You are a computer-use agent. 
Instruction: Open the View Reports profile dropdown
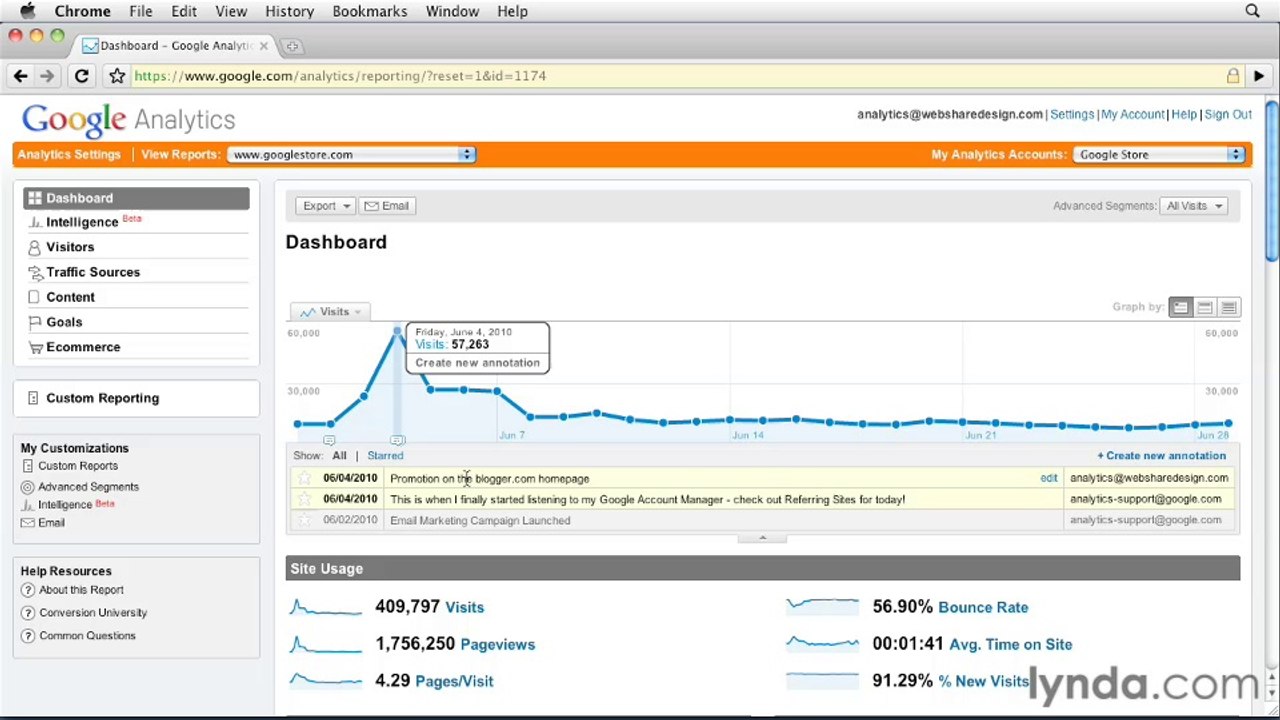(x=351, y=155)
